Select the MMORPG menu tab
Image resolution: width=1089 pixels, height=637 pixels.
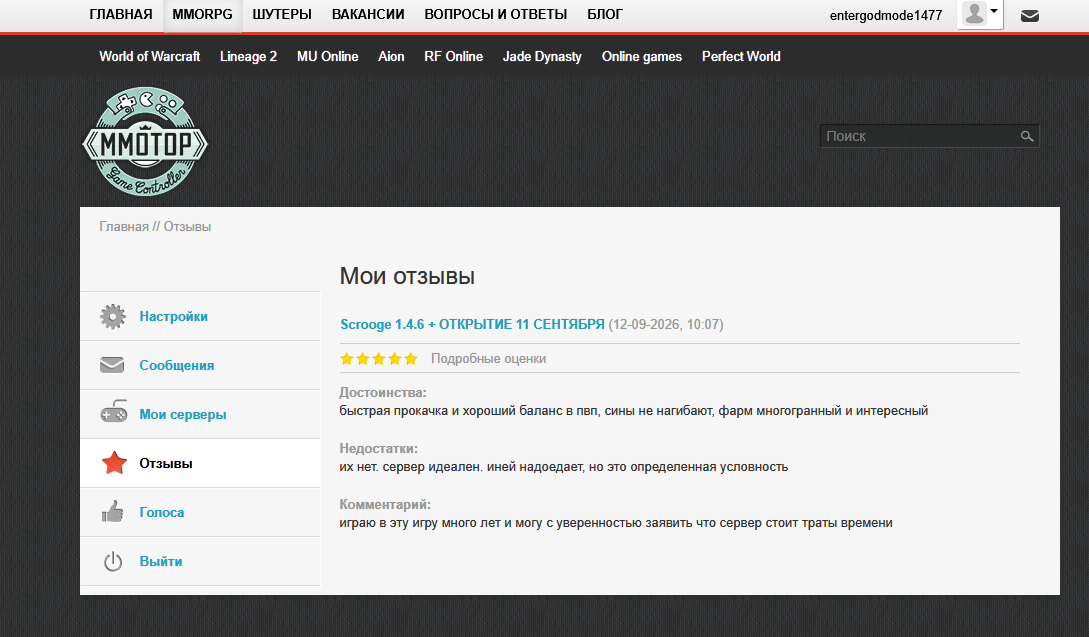click(202, 15)
